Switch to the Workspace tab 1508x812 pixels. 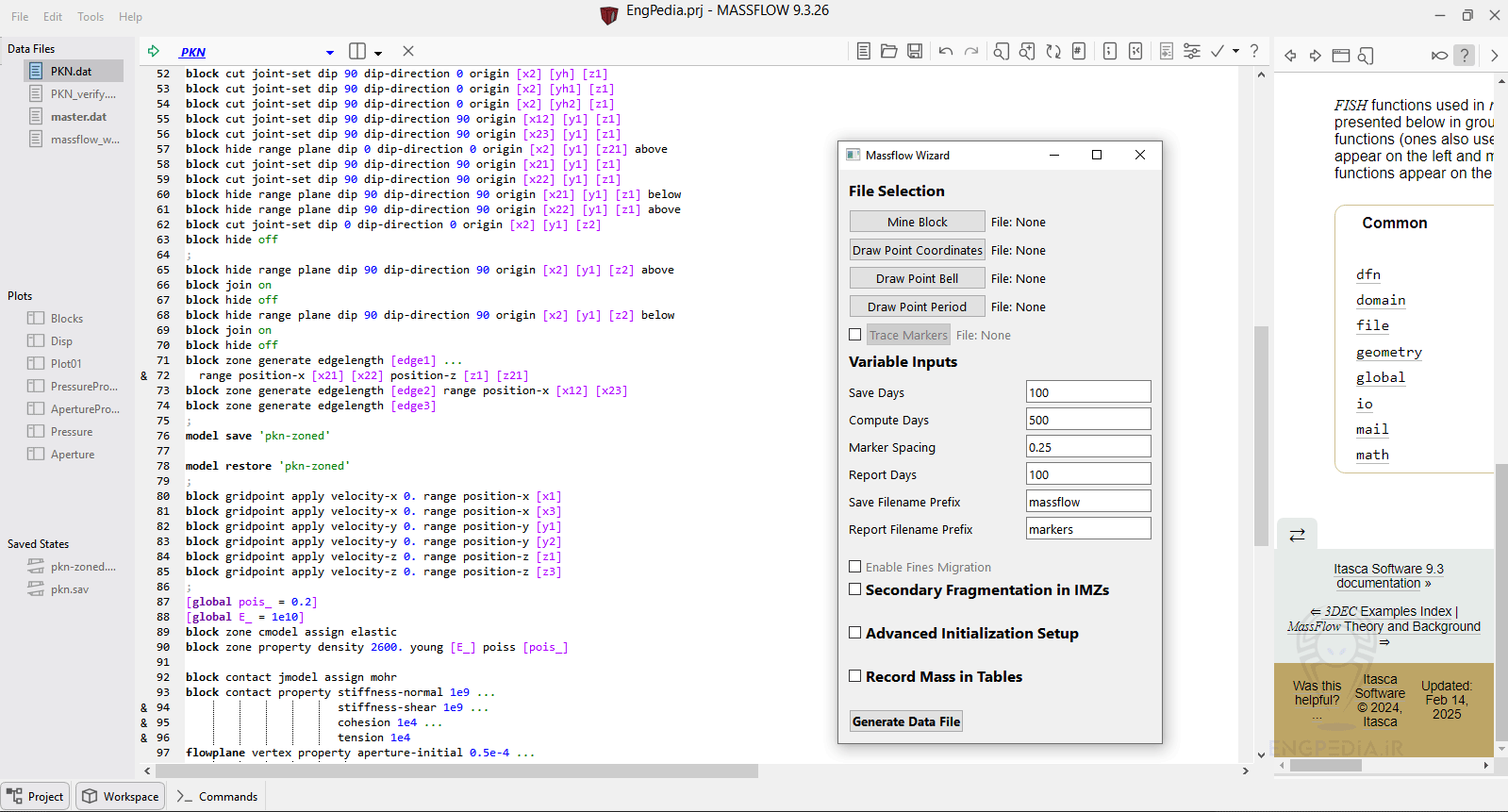pos(121,796)
